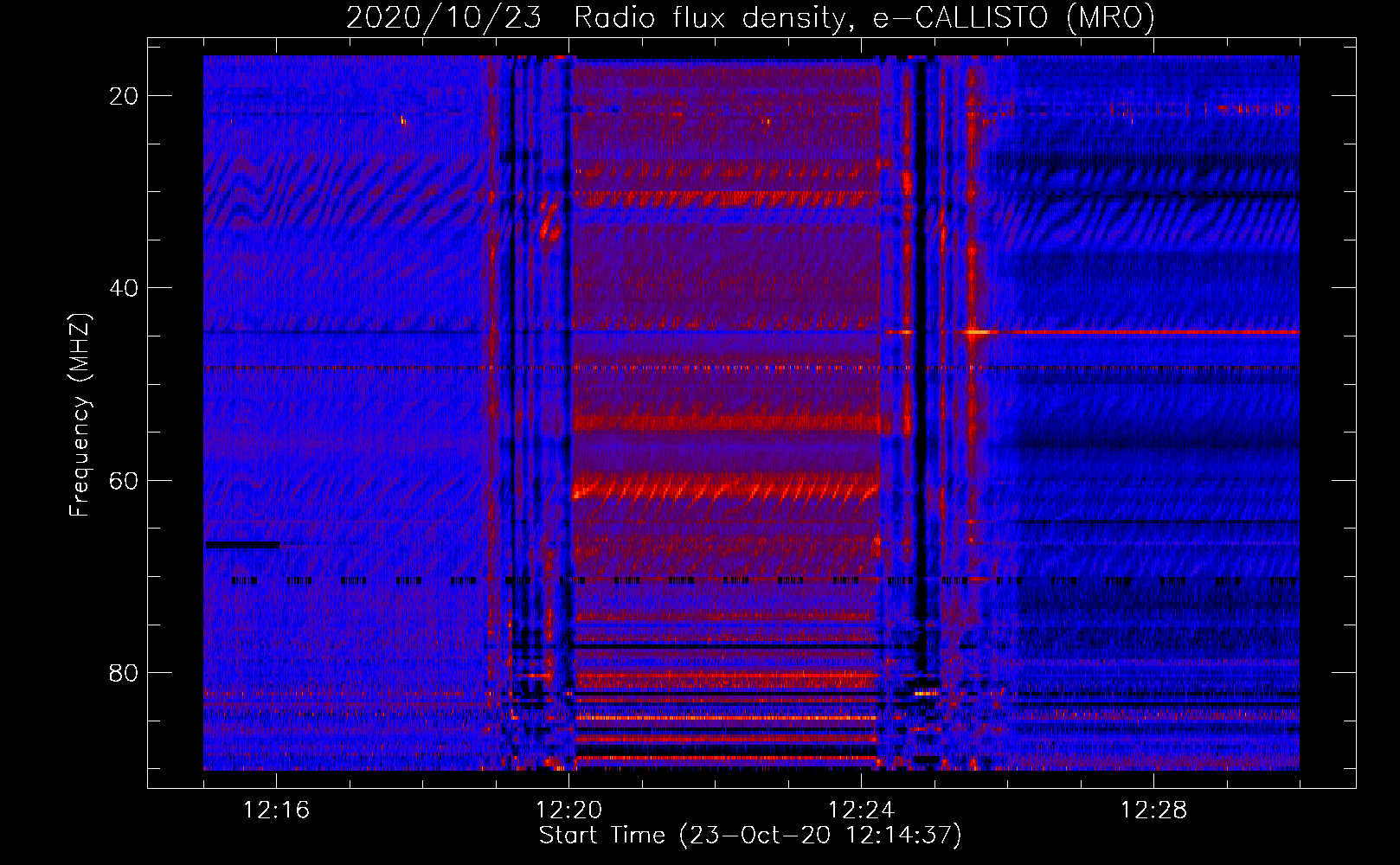Click the '12:20' time tick label

click(568, 811)
